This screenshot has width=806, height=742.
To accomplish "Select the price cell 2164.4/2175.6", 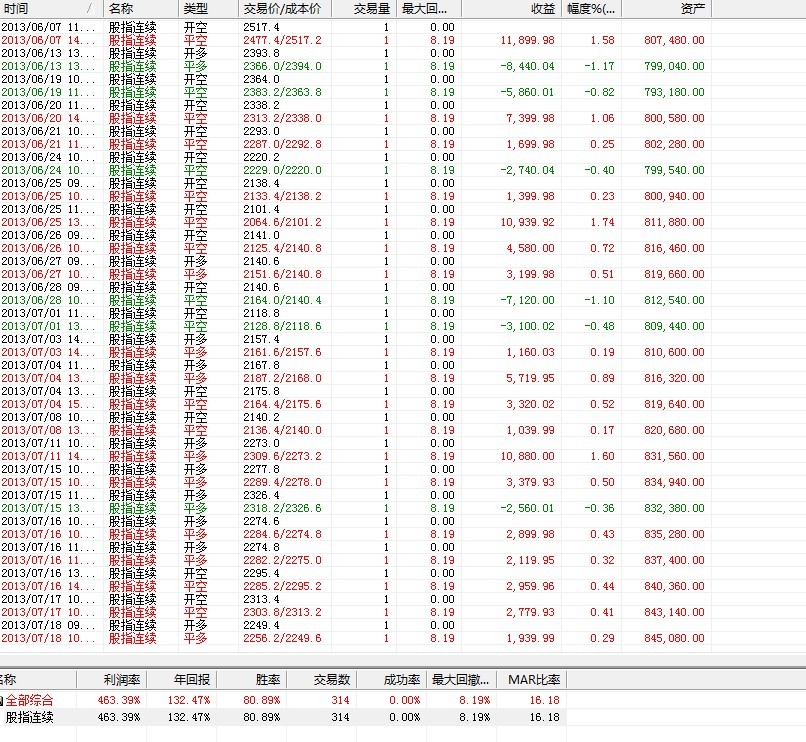I will 282,404.
